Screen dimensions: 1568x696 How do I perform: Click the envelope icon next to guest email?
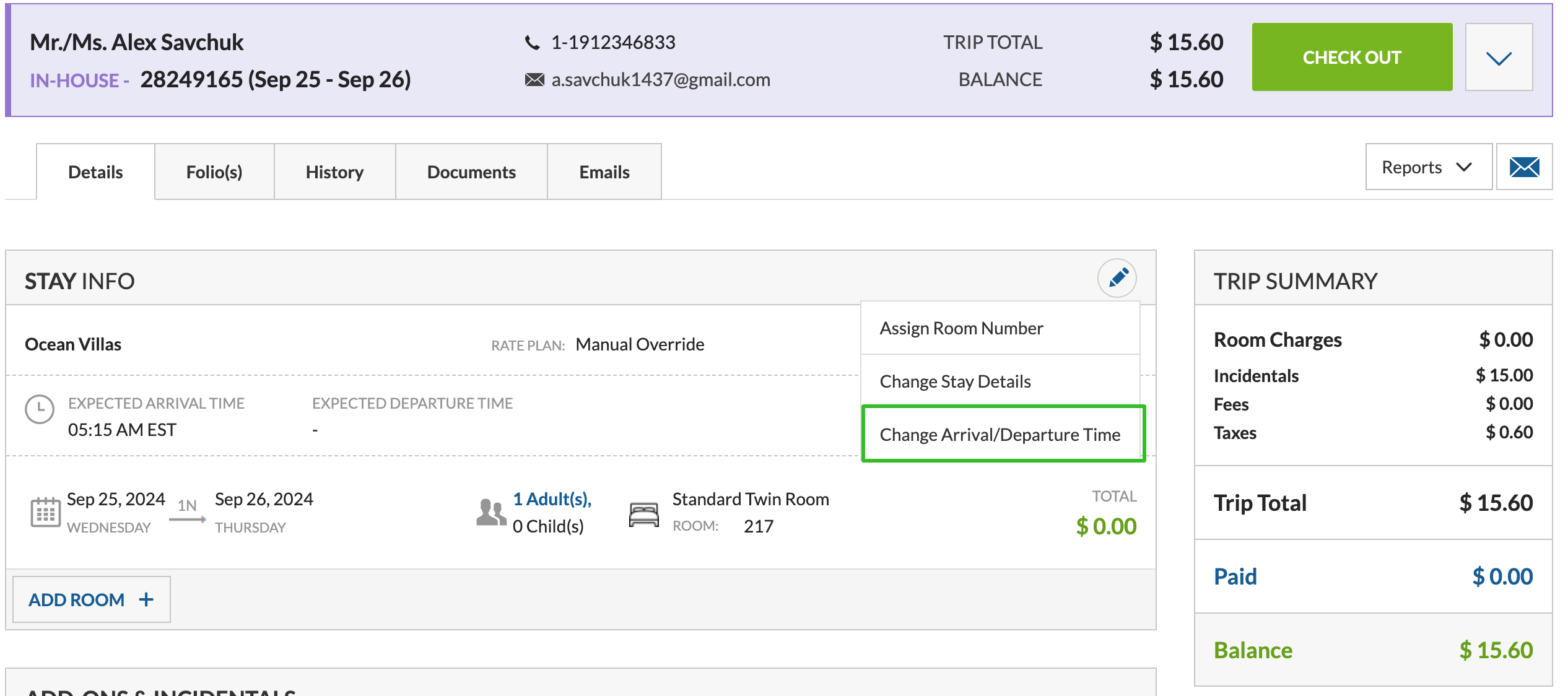click(534, 80)
